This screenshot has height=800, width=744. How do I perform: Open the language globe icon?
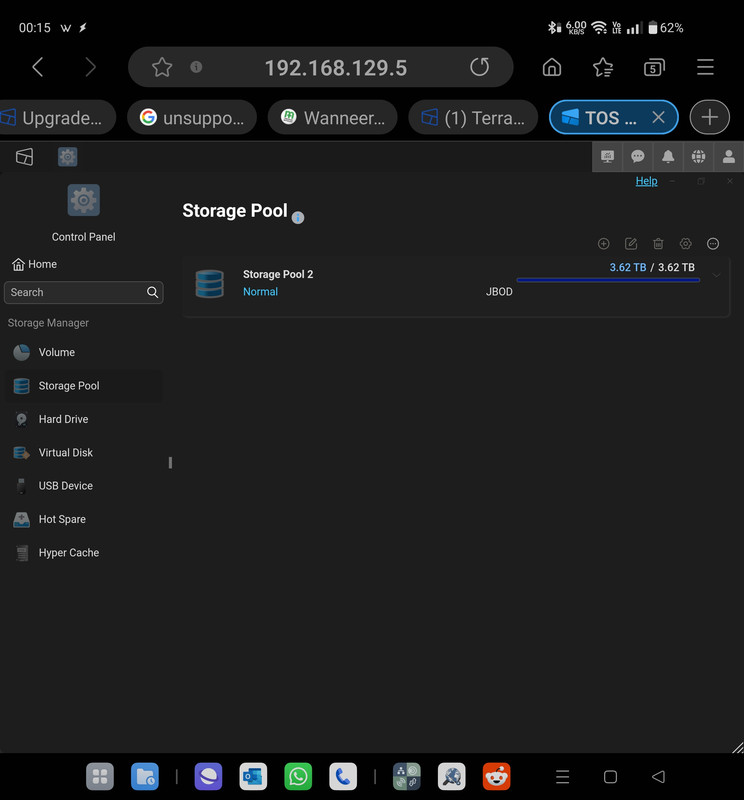(698, 157)
